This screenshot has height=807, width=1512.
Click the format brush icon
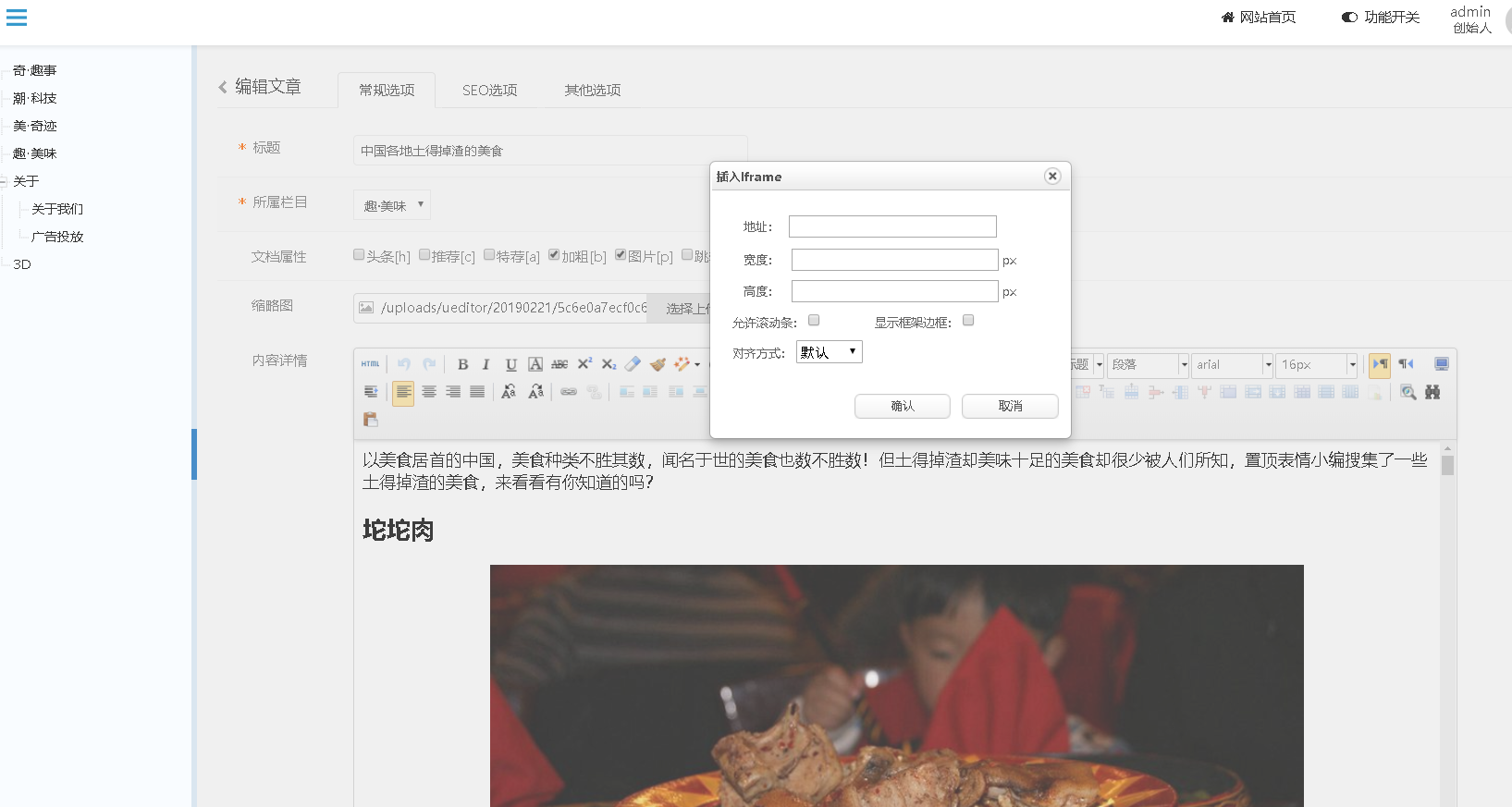point(658,364)
